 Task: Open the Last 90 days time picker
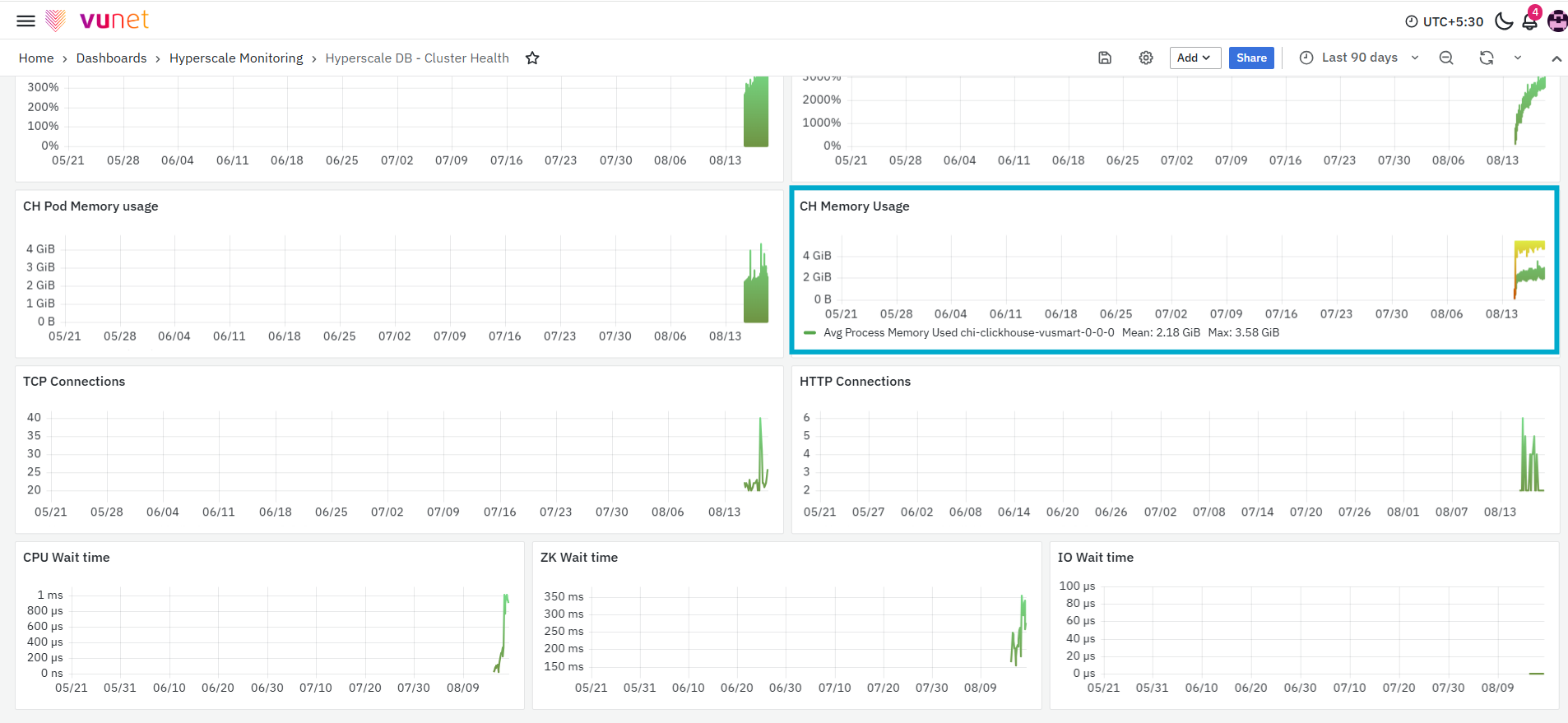point(1359,58)
